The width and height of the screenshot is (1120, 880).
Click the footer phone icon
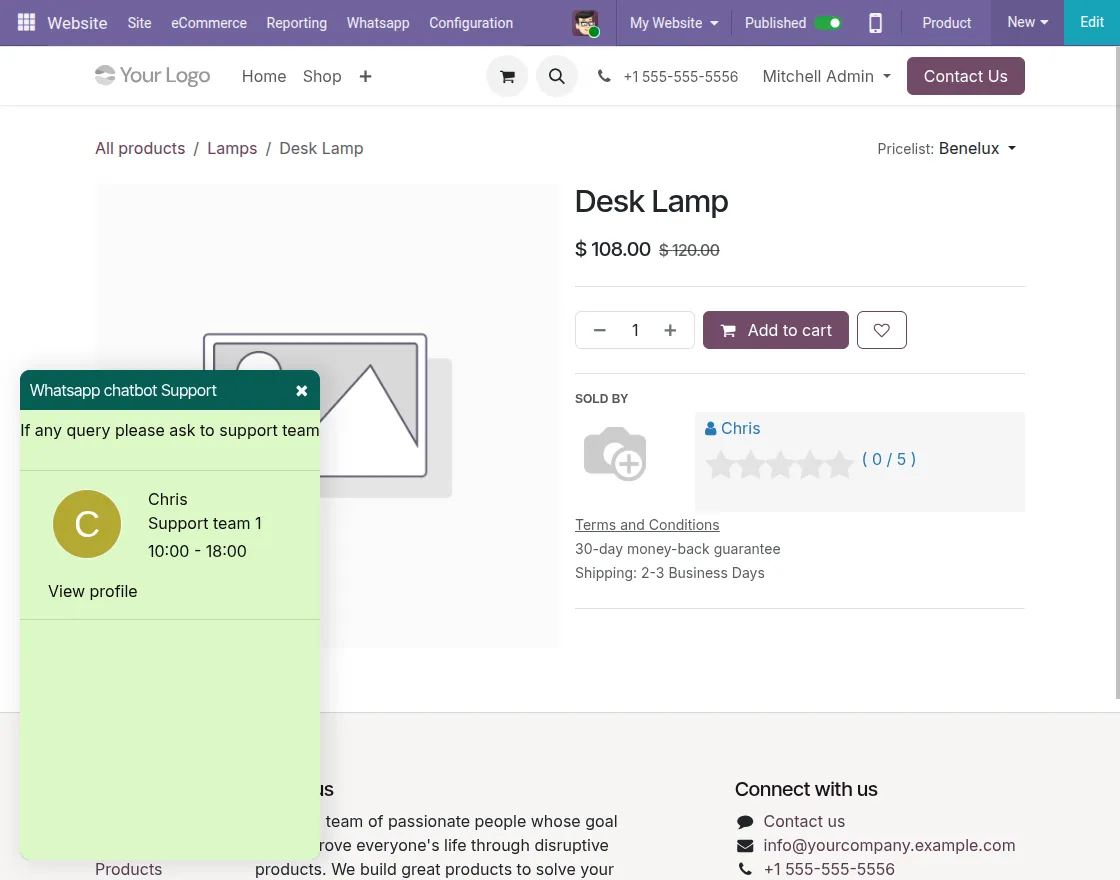[745, 869]
